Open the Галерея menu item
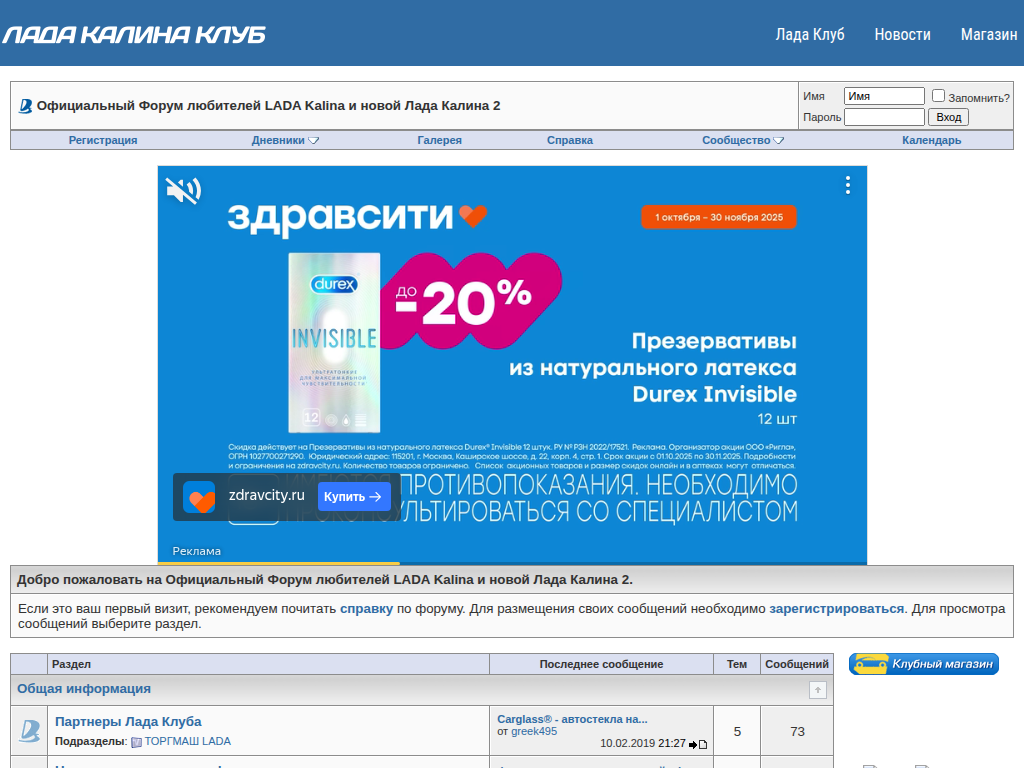This screenshot has width=1024, height=768. [x=440, y=140]
